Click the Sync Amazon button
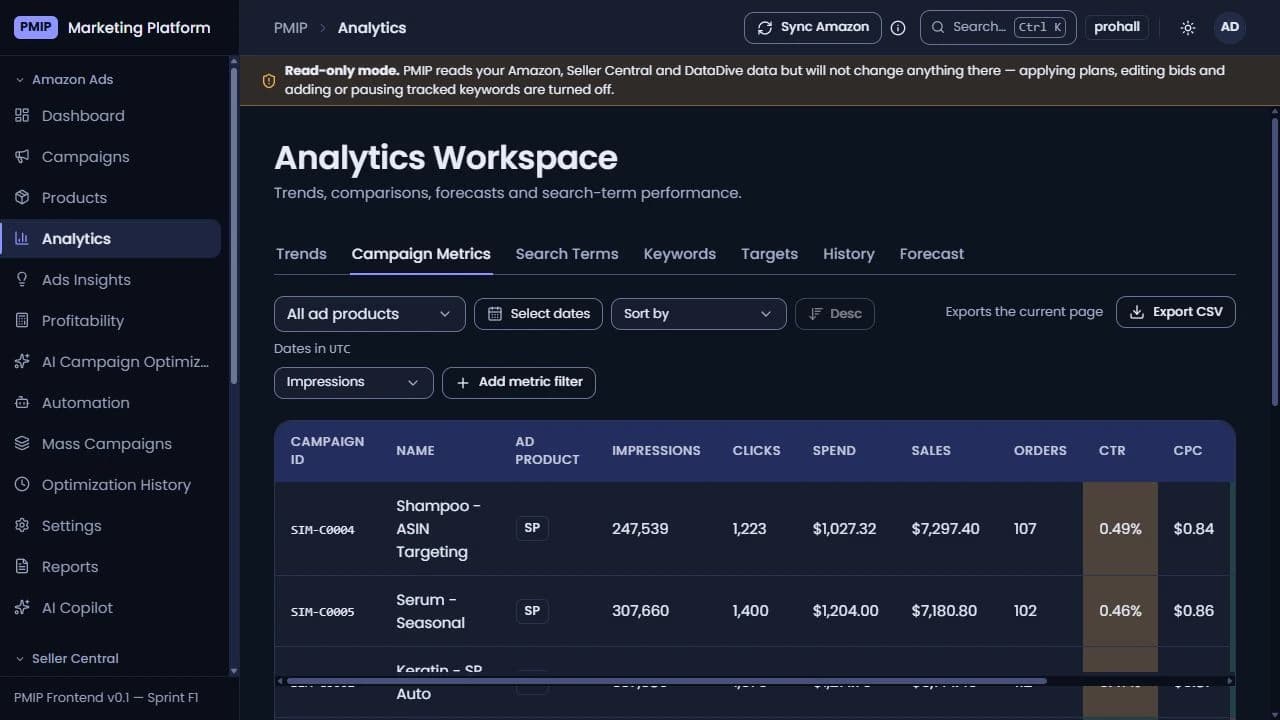 click(813, 28)
